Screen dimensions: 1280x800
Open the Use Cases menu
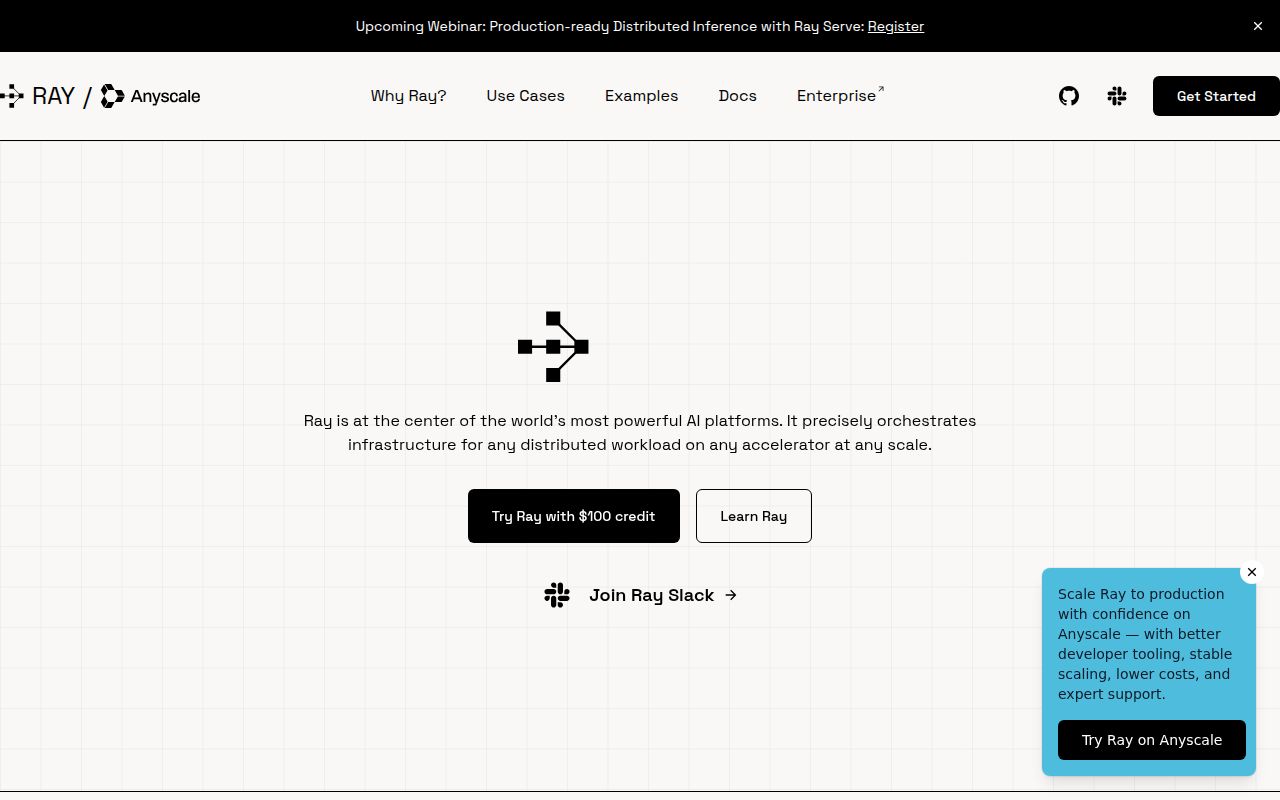point(525,96)
